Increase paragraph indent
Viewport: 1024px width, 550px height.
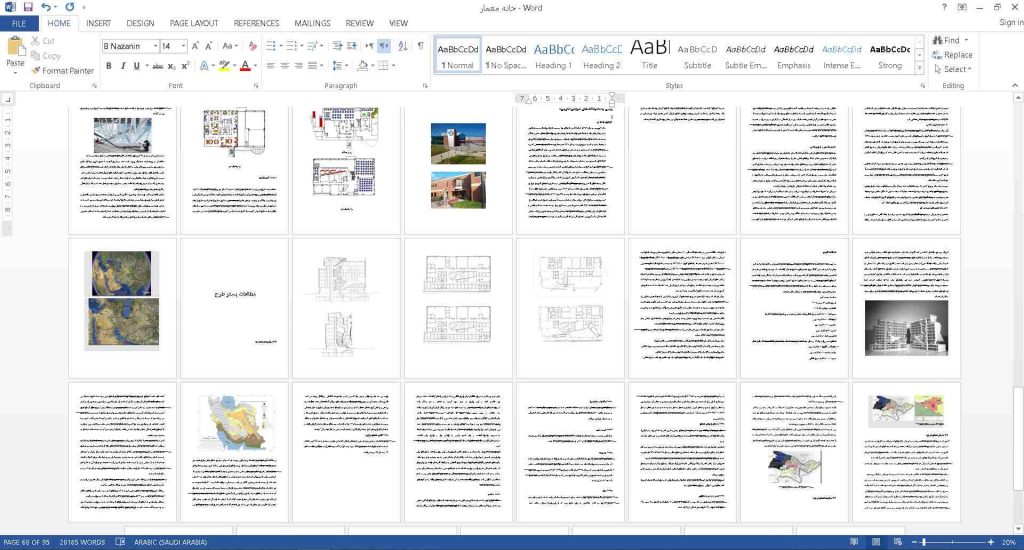(352, 46)
